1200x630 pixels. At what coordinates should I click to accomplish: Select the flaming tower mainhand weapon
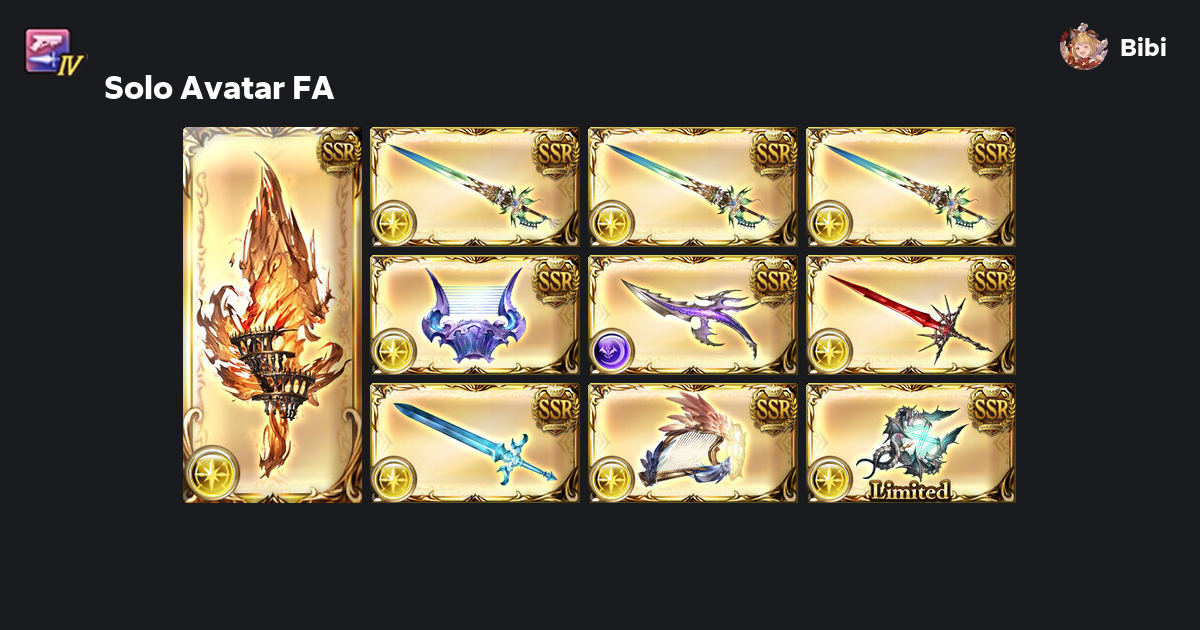[272, 315]
